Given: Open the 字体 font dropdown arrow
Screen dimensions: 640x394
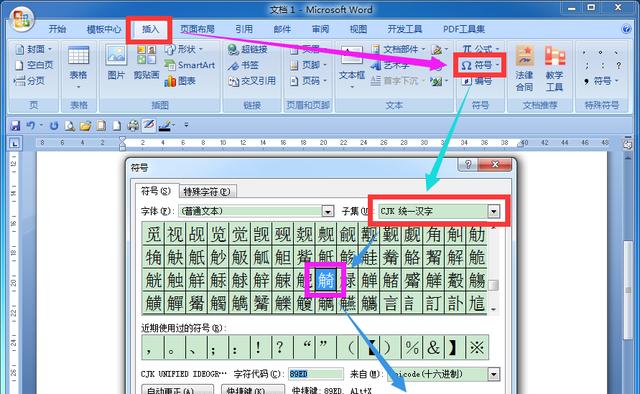Looking at the screenshot, I should pyautogui.click(x=327, y=211).
